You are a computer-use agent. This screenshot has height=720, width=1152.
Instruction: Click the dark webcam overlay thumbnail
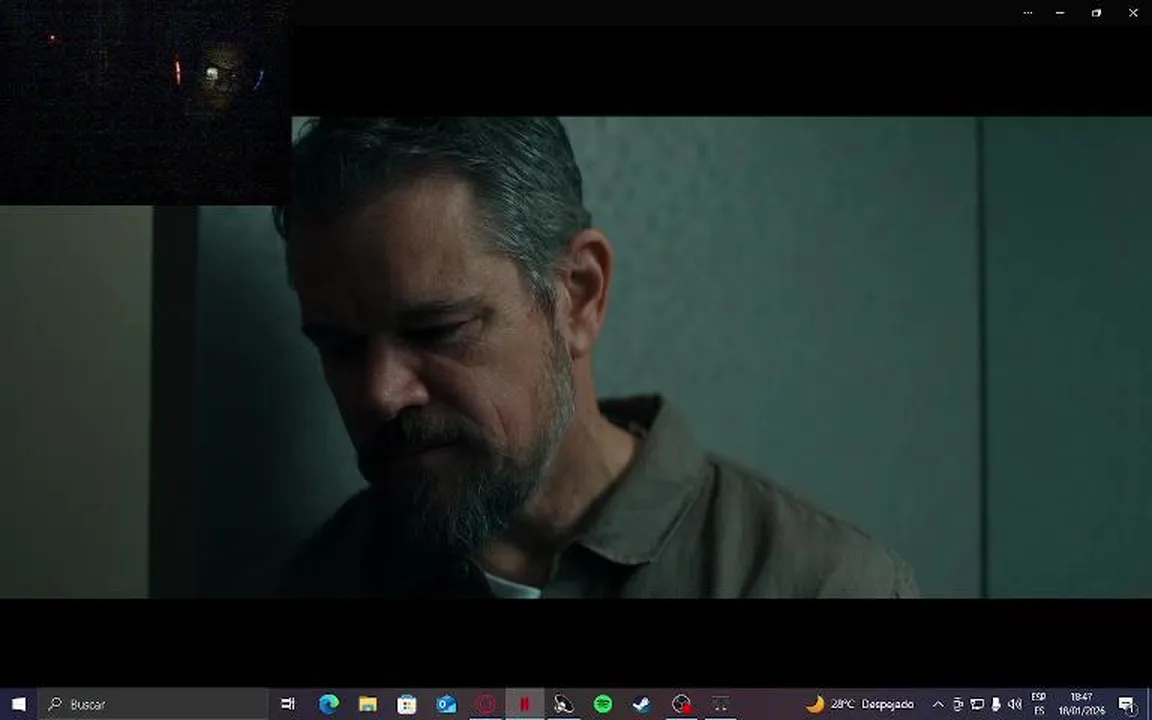[145, 103]
